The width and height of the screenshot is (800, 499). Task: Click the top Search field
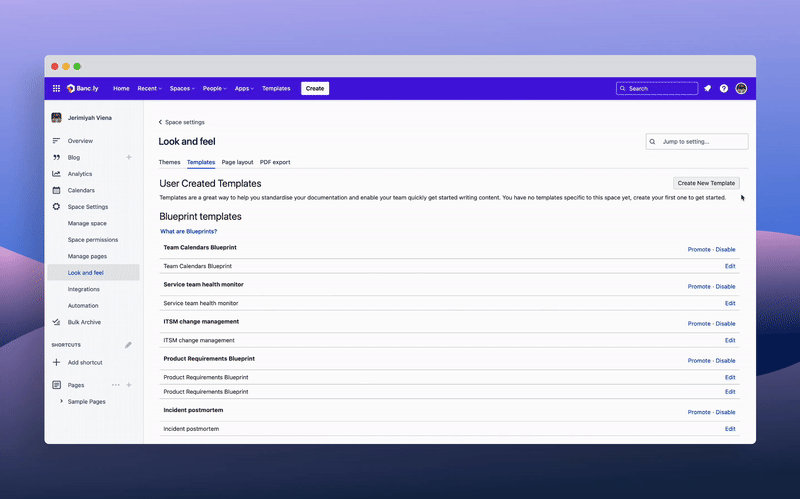657,88
